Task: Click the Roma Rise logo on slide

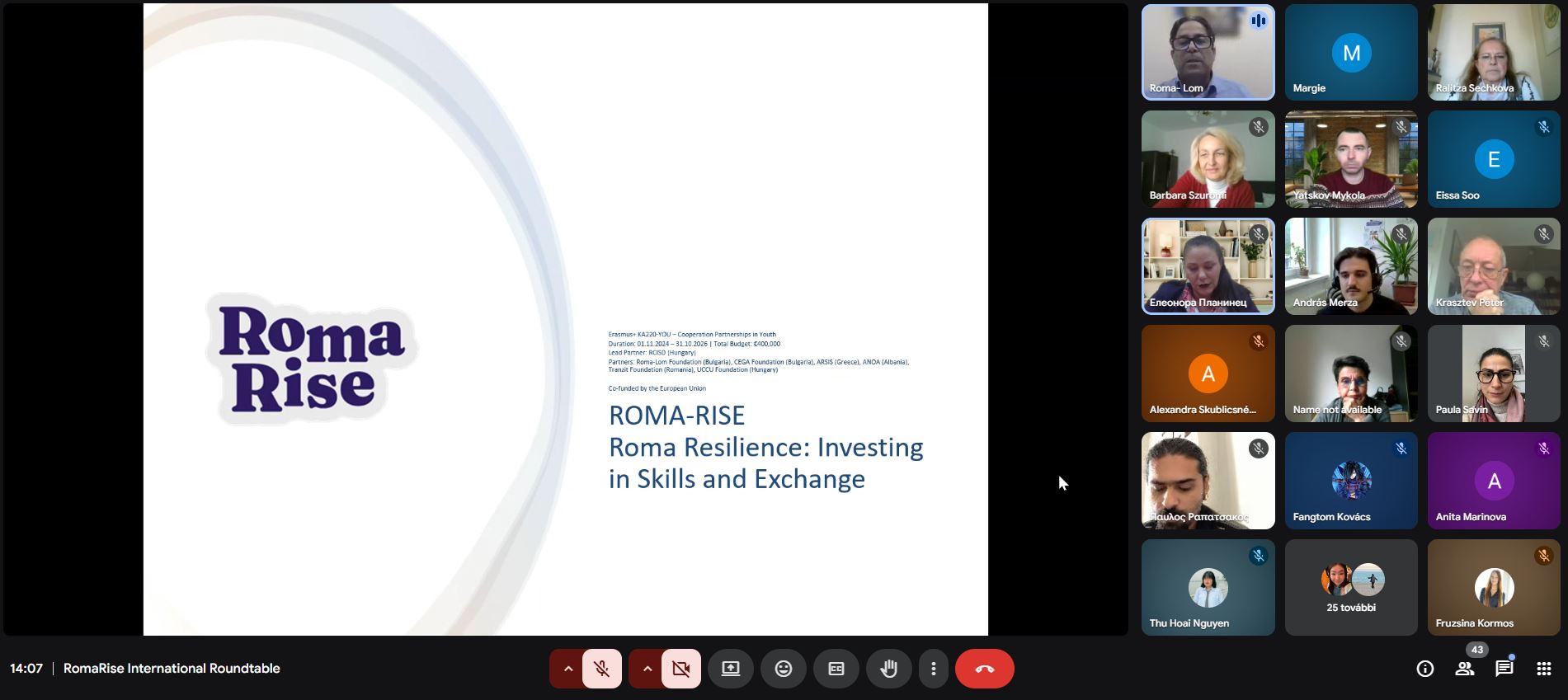Action: pos(311,359)
